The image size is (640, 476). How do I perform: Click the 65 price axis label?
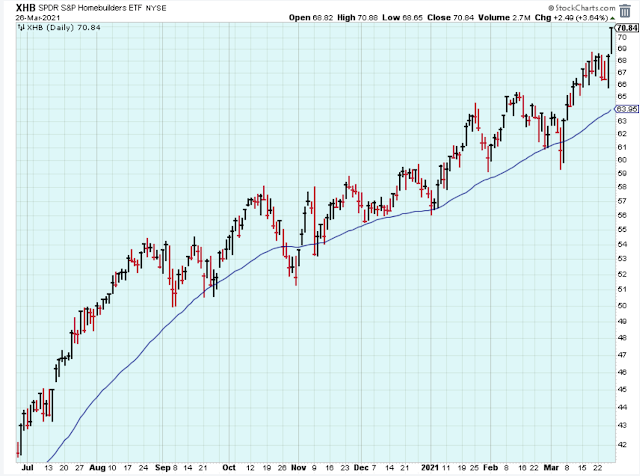(622, 97)
